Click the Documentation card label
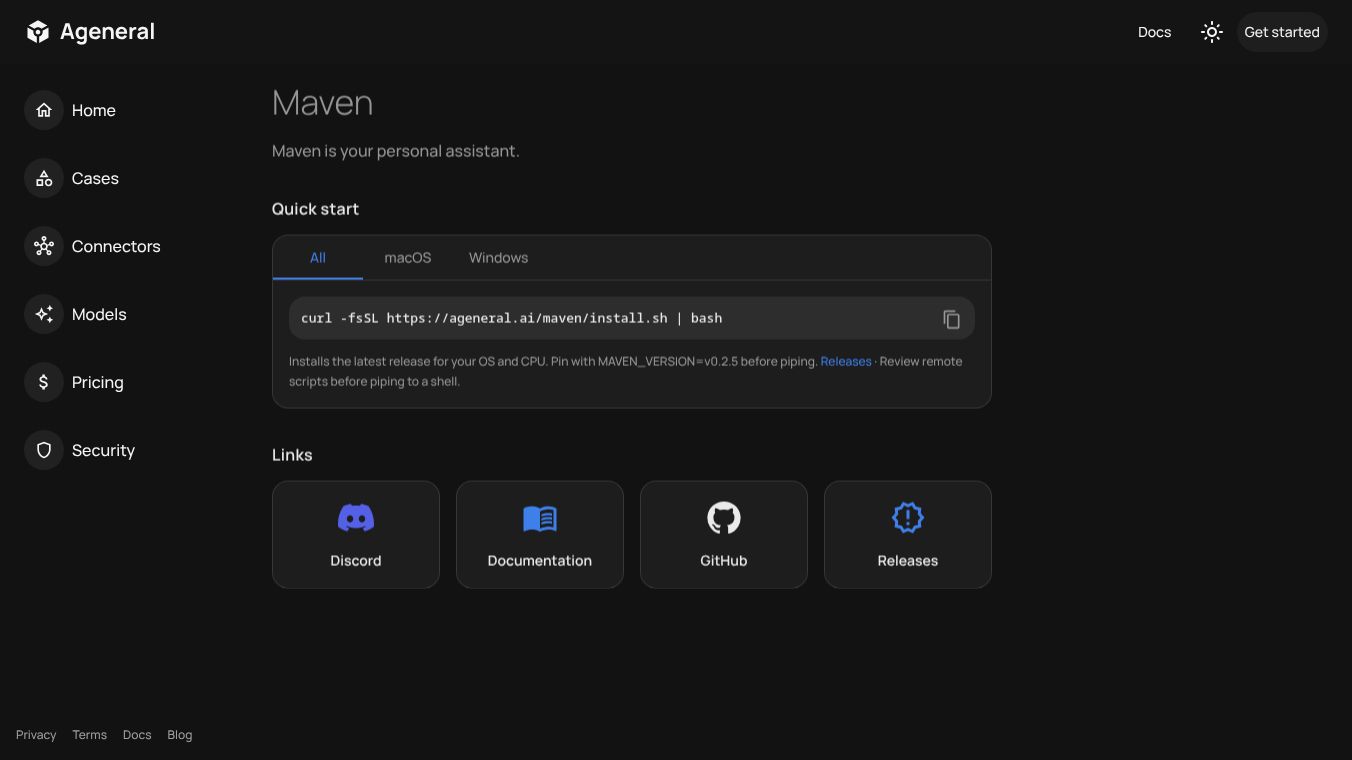This screenshot has height=760, width=1352. 540,561
